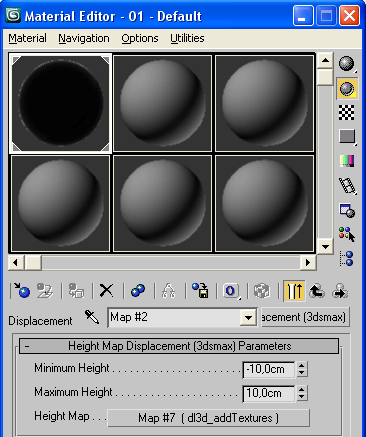Image resolution: width=366 pixels, height=437 pixels.
Task: Open Material/Map Navigator icon
Action: click(347, 259)
